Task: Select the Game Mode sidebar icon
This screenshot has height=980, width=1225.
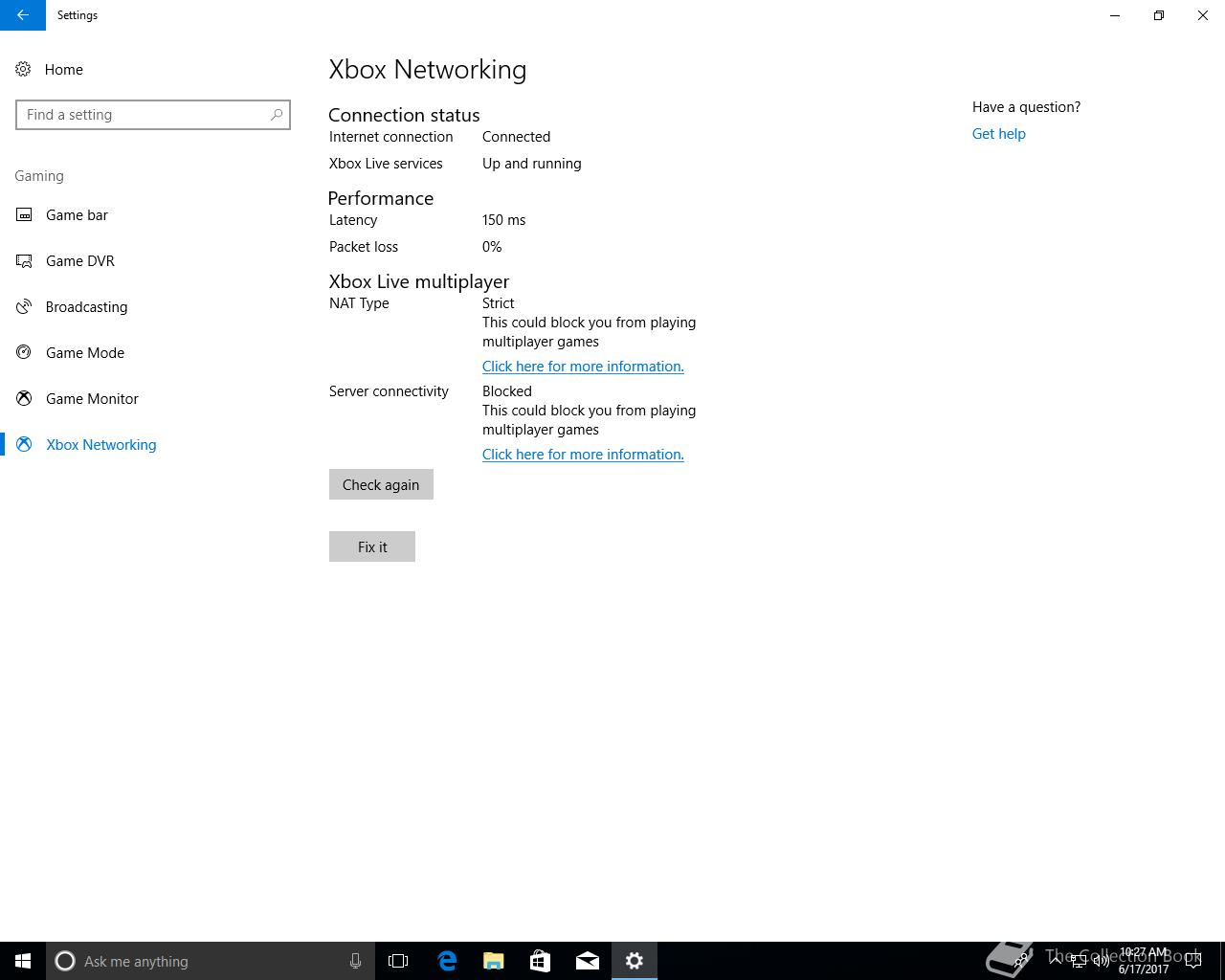Action: 24,352
